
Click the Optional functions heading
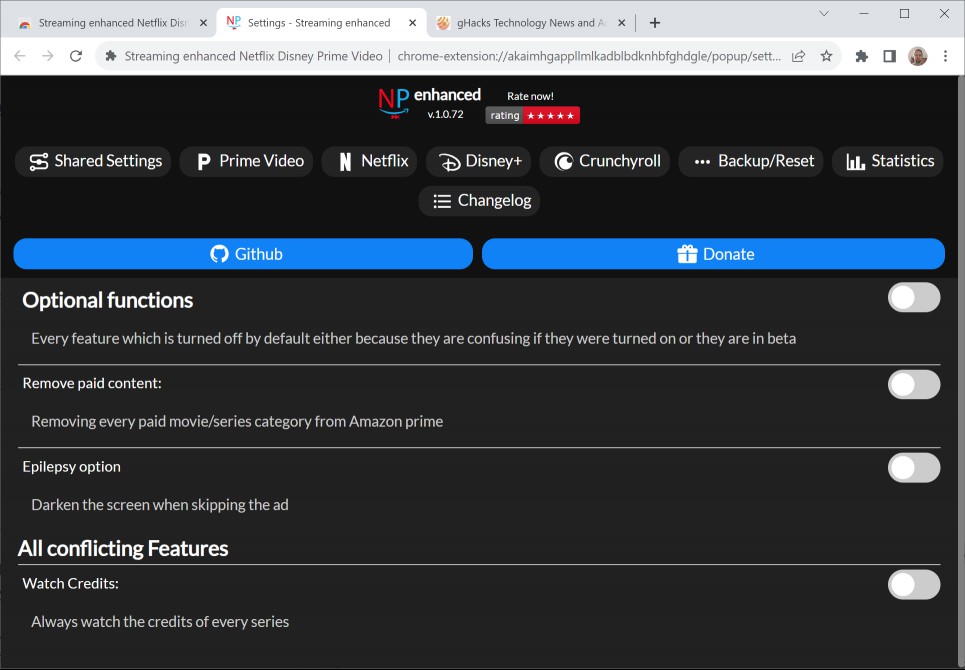[x=108, y=300]
